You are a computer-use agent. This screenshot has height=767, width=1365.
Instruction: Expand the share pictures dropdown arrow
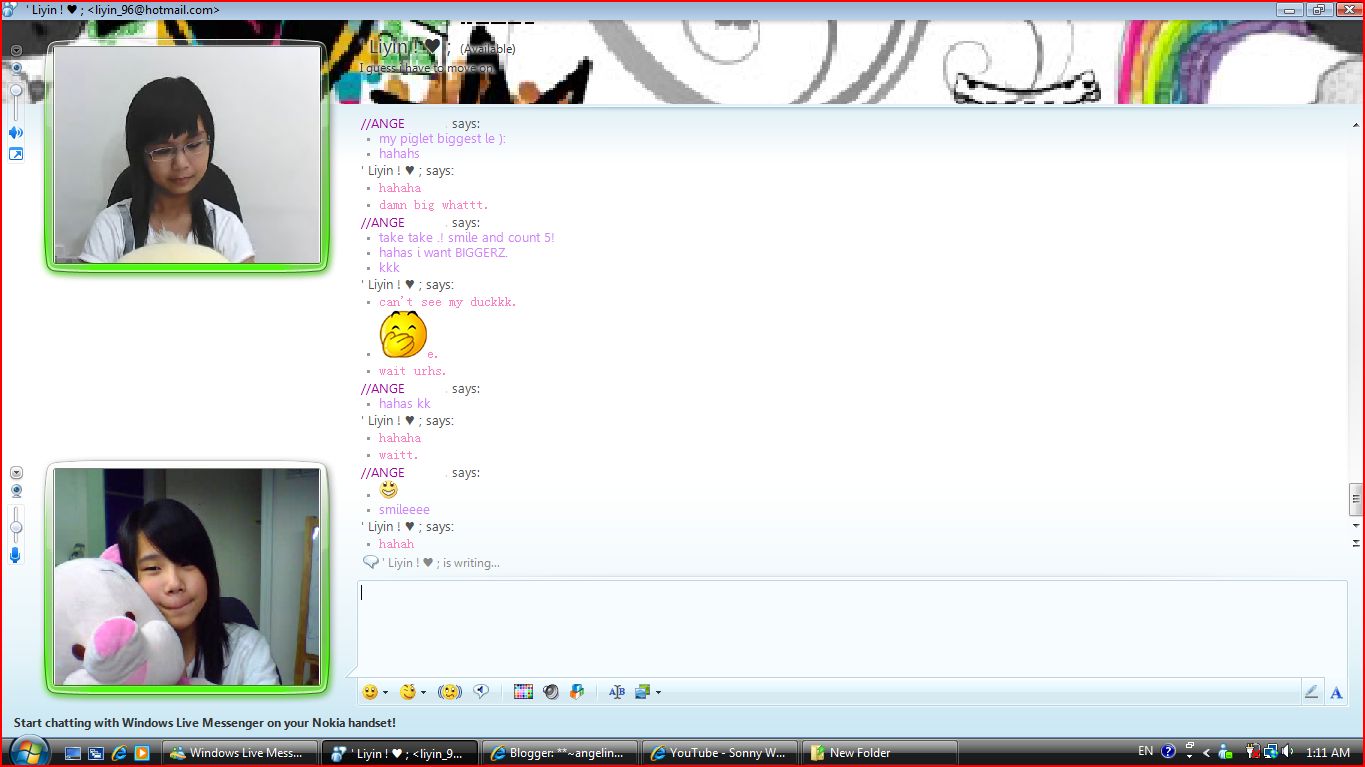click(658, 692)
